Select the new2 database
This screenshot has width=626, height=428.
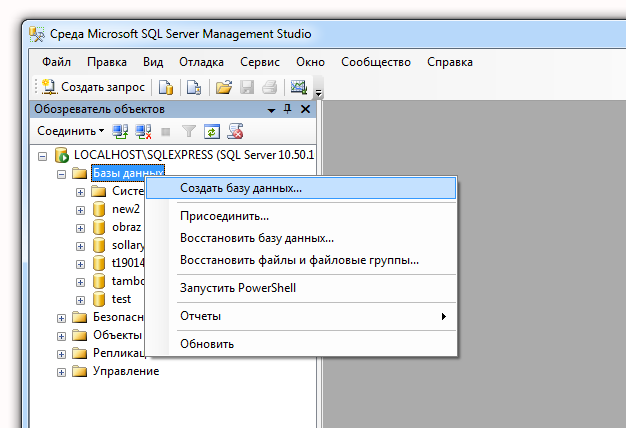126,209
